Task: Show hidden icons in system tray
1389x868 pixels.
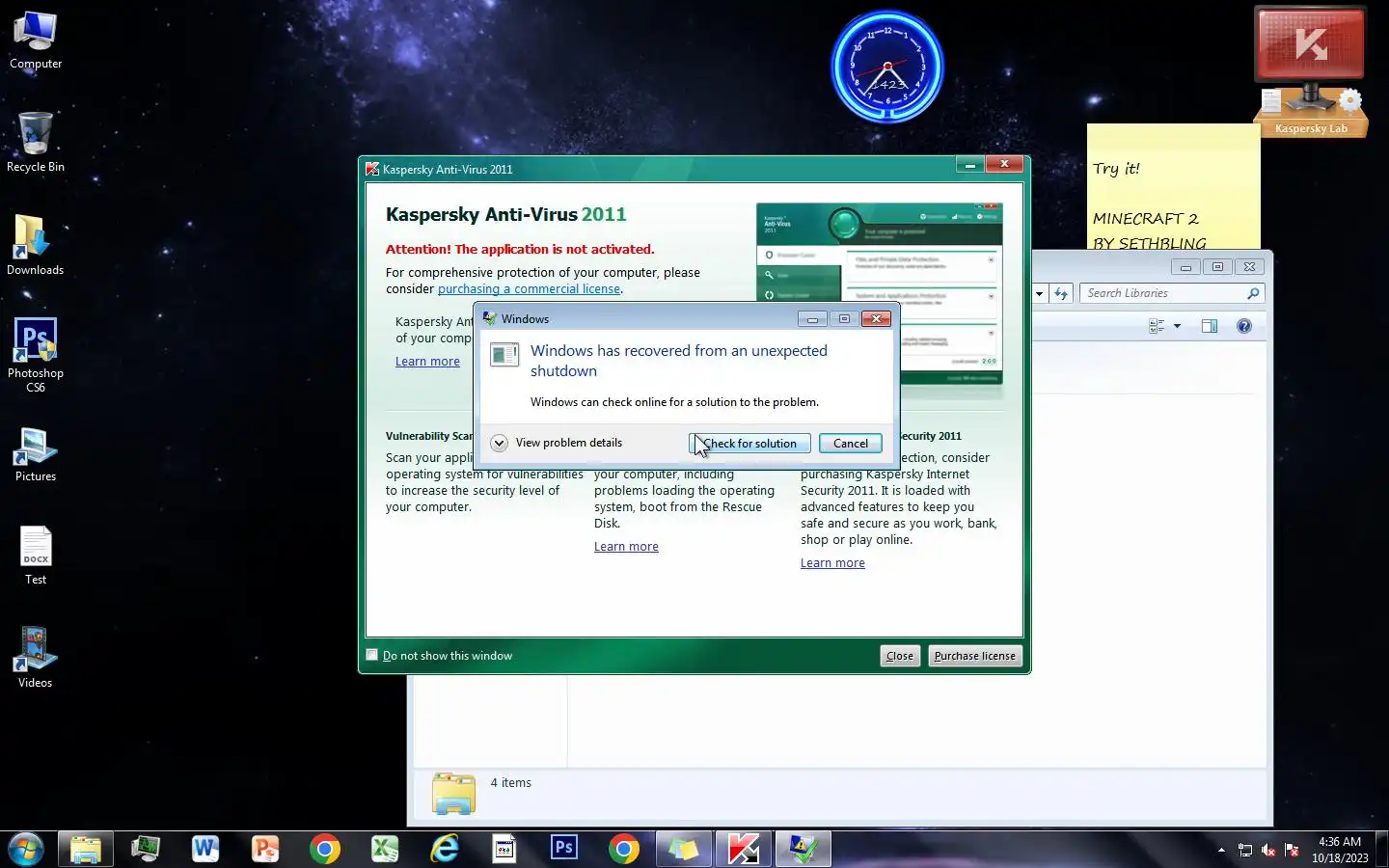Action: click(1221, 850)
